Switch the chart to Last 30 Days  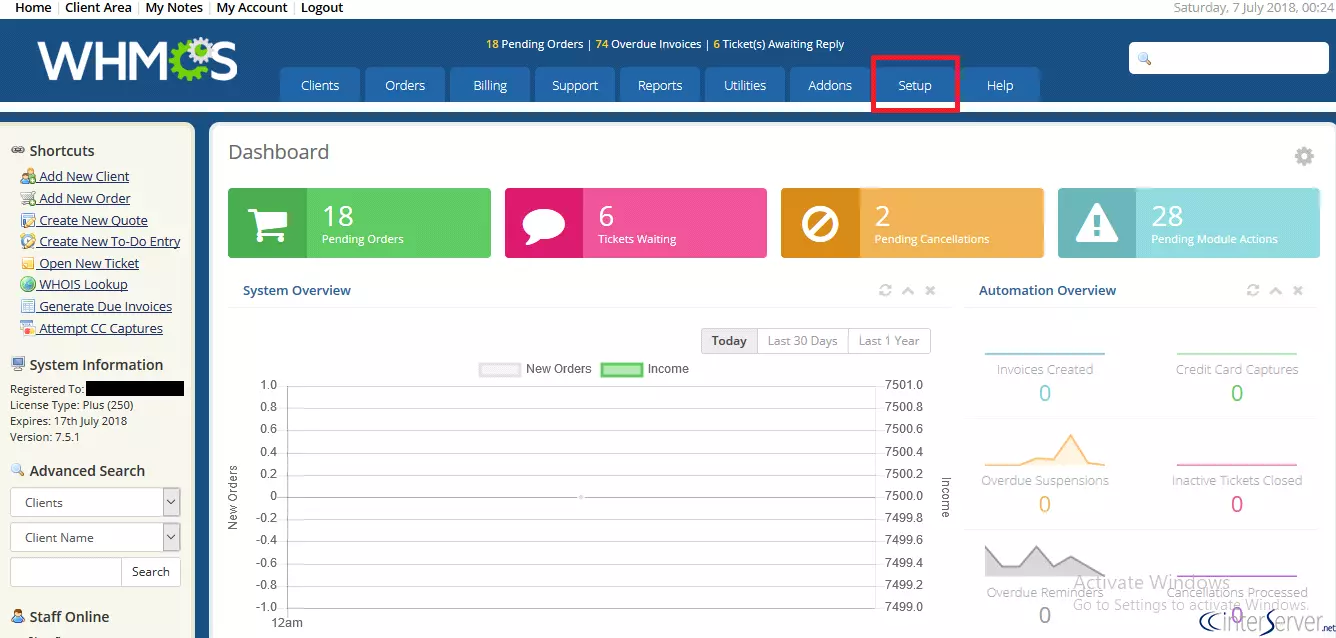pyautogui.click(x=802, y=340)
